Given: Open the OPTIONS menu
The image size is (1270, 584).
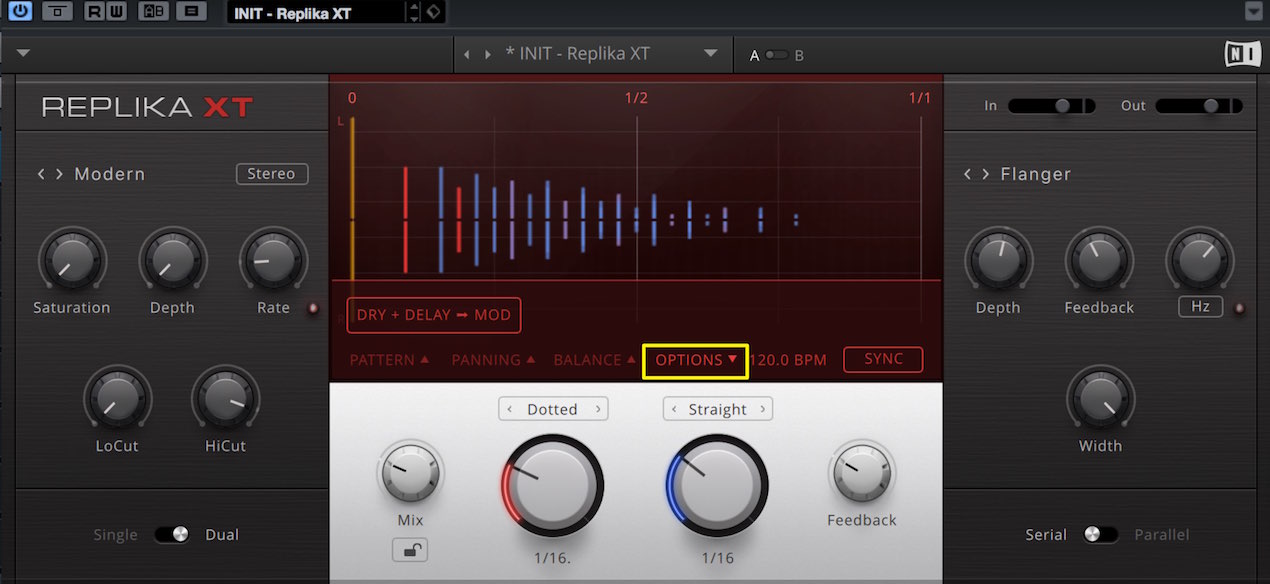Looking at the screenshot, I should tap(696, 360).
